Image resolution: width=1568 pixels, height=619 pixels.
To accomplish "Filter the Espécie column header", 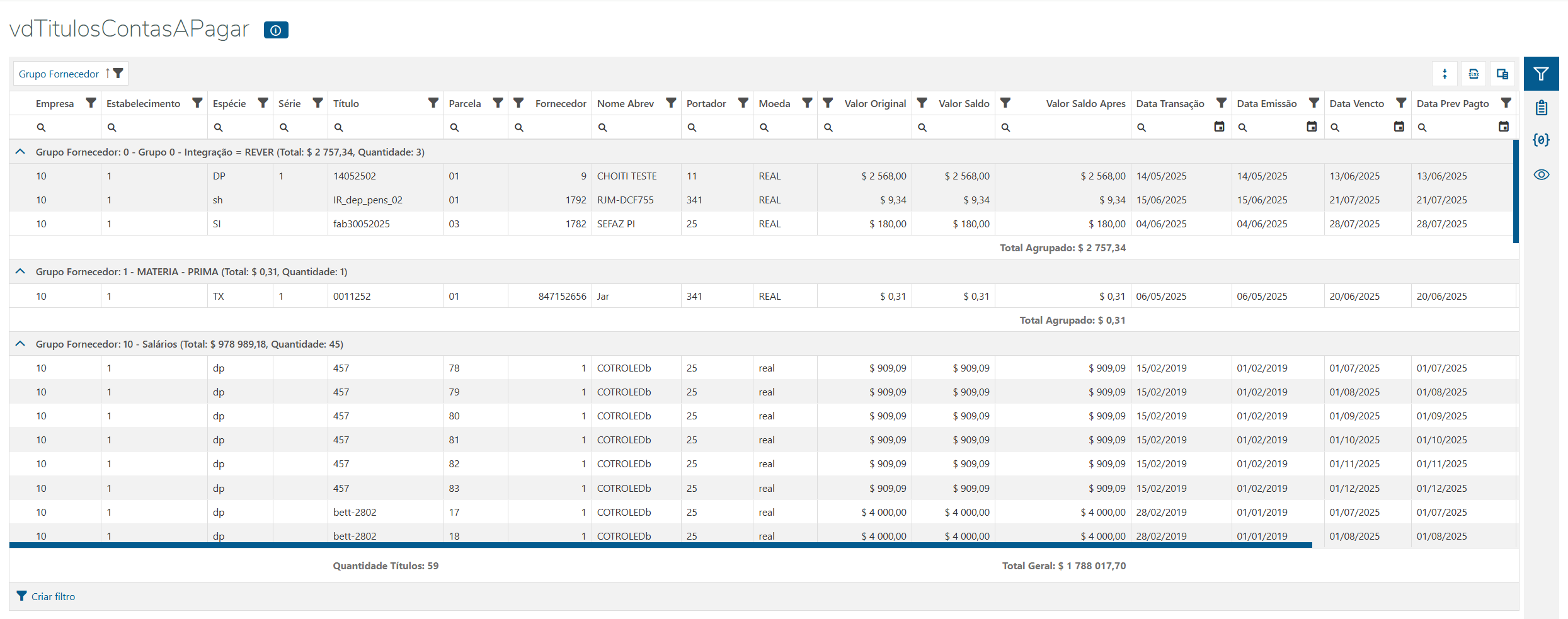I will [x=263, y=103].
